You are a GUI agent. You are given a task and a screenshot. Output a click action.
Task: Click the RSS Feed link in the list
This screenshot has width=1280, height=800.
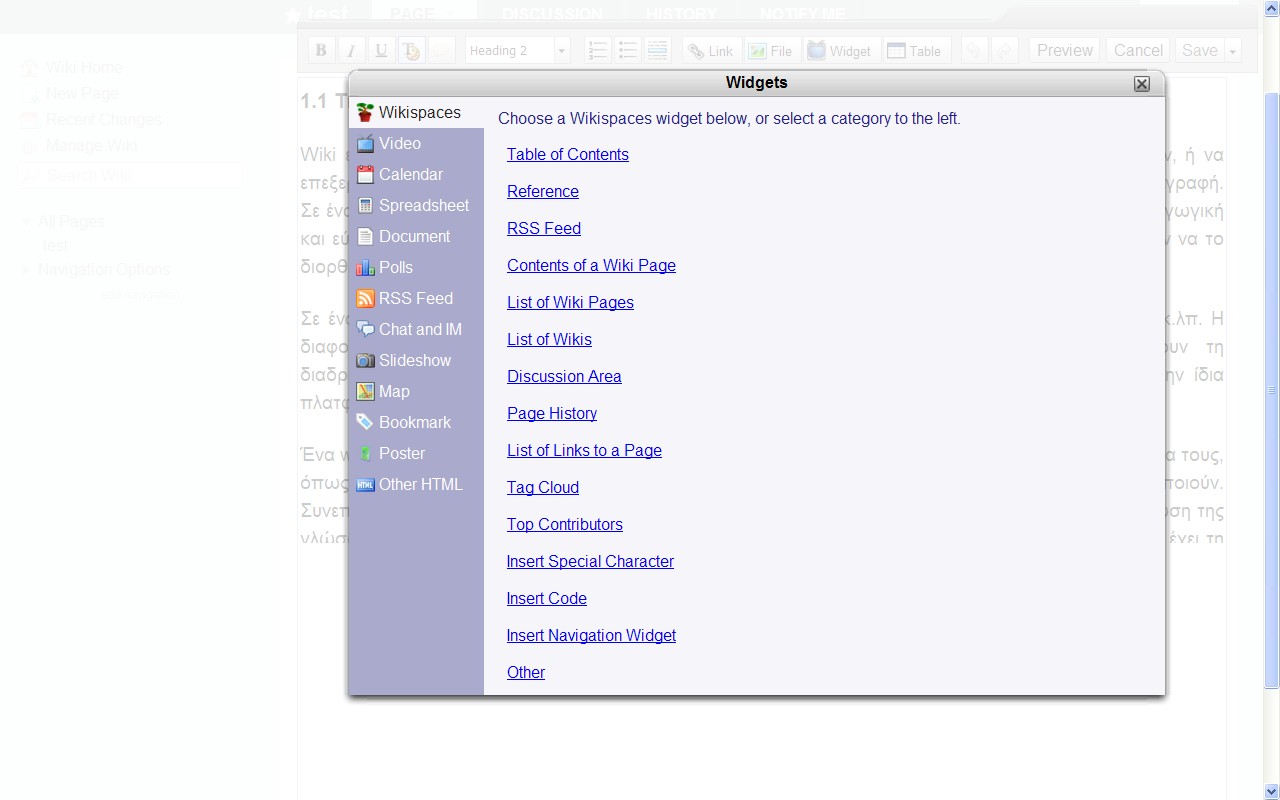pos(544,228)
